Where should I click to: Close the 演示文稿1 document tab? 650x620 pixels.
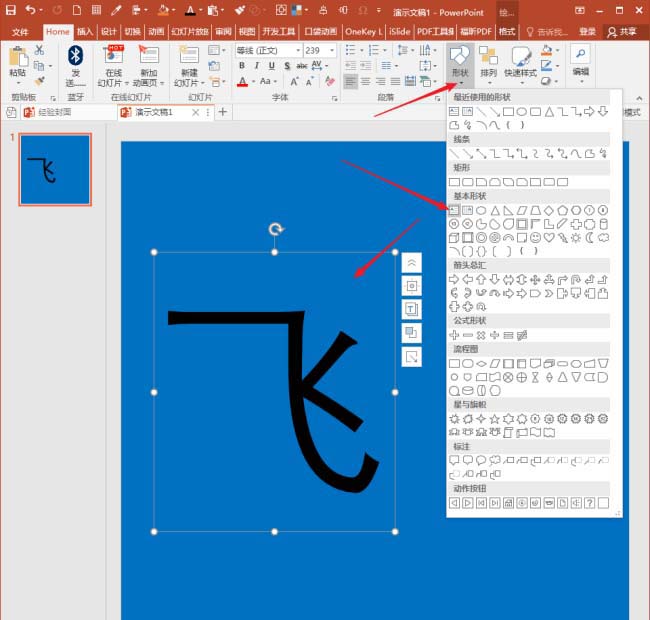click(x=196, y=112)
